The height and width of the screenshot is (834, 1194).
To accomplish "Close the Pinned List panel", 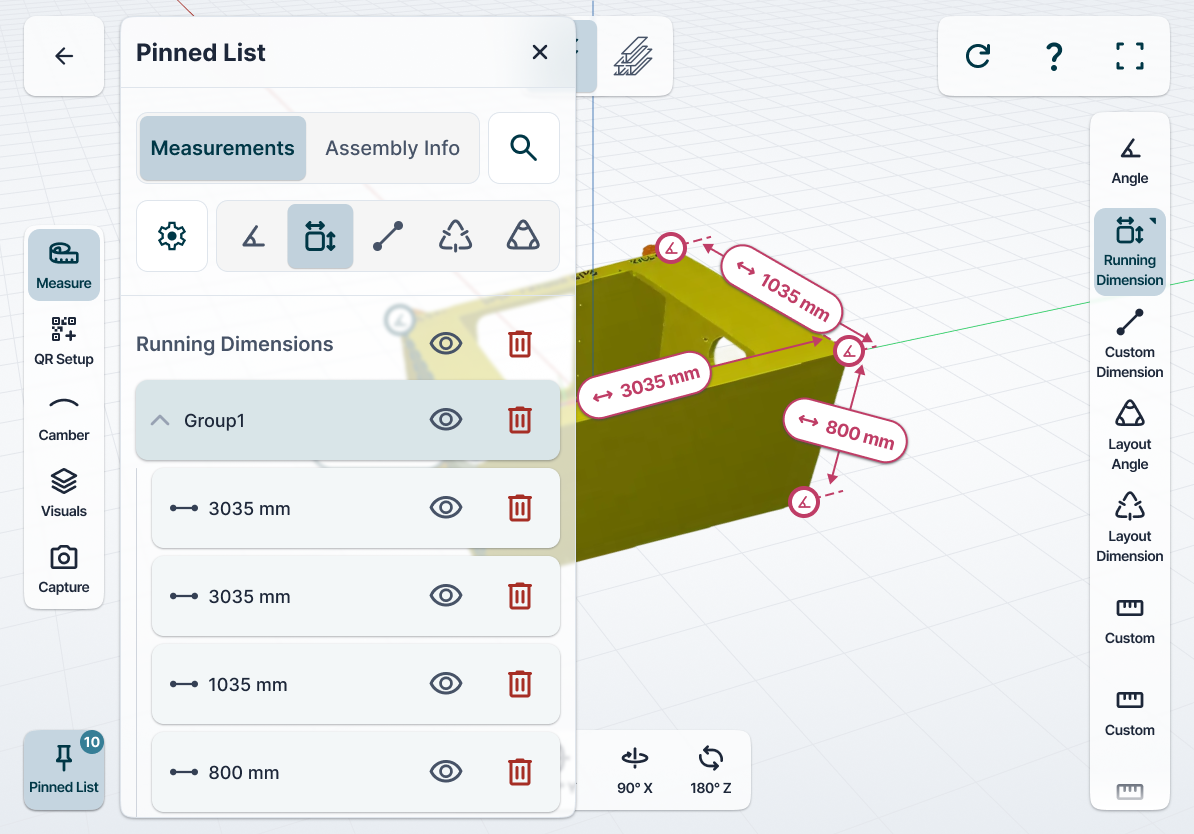I will 540,53.
